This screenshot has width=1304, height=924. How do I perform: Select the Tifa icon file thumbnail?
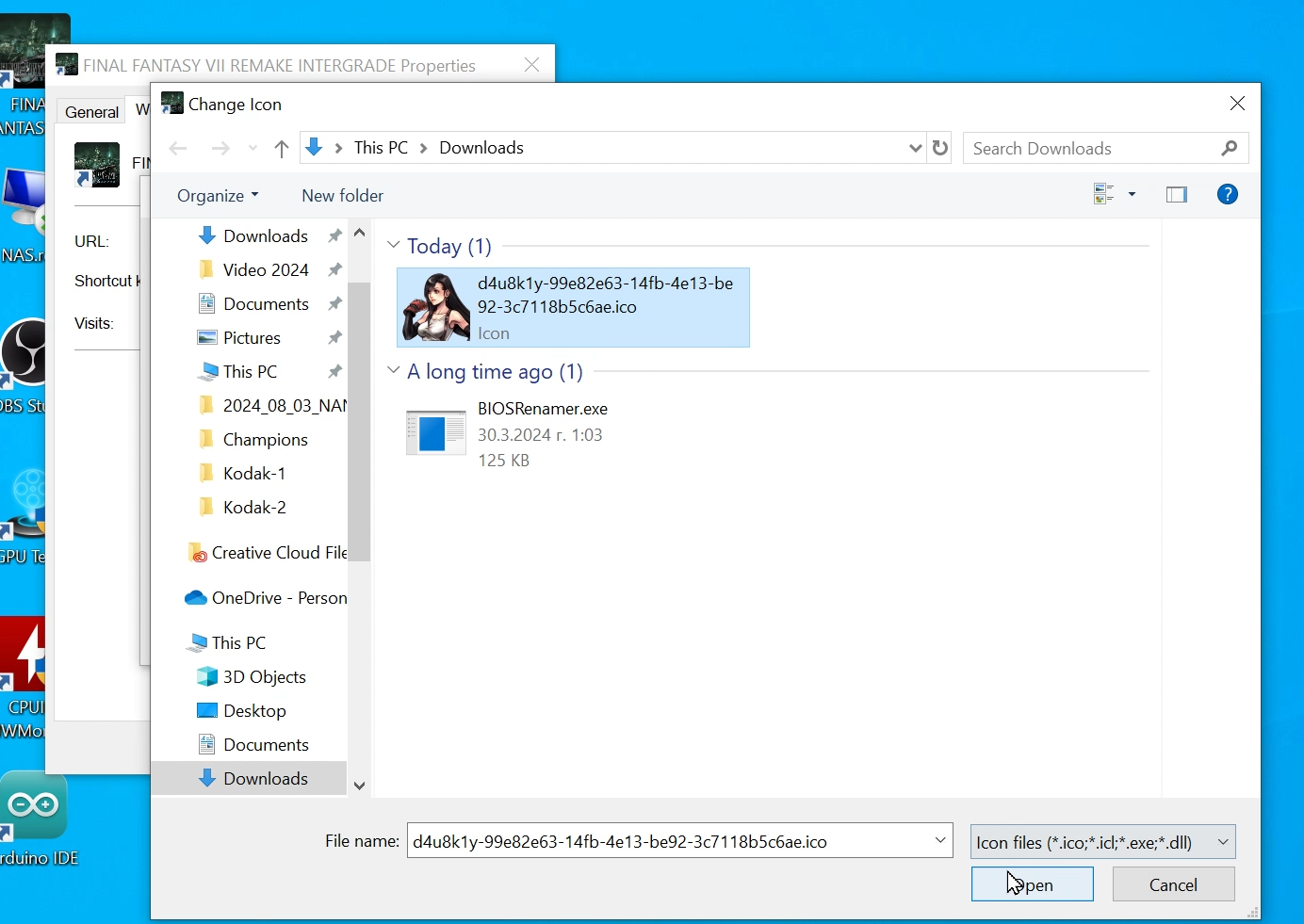point(436,307)
